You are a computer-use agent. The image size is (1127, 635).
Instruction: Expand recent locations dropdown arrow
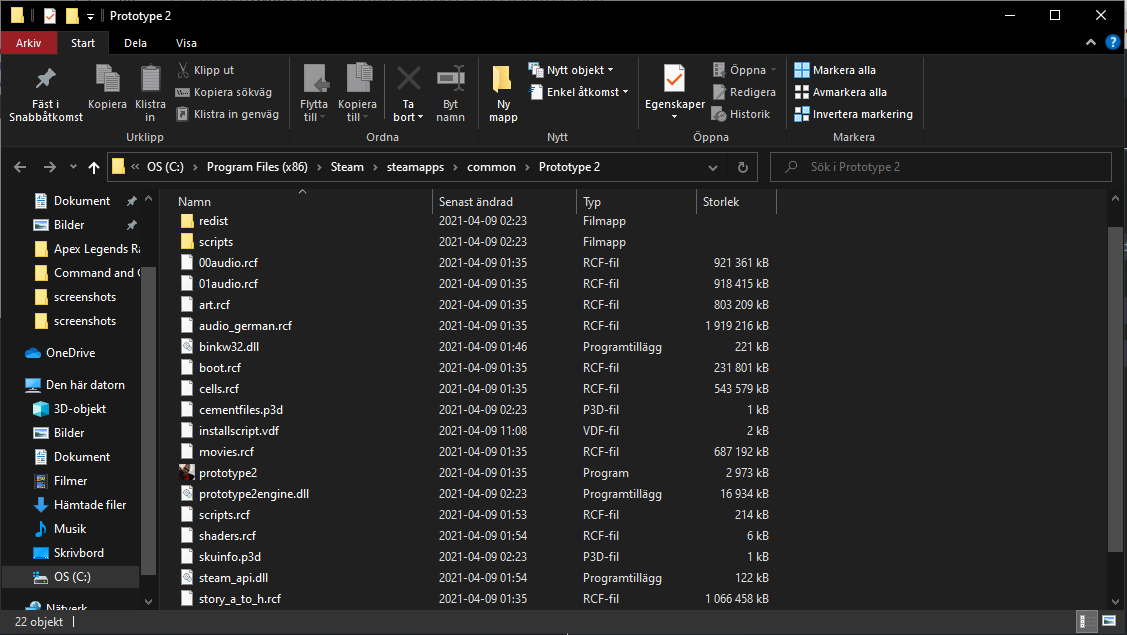tap(73, 167)
